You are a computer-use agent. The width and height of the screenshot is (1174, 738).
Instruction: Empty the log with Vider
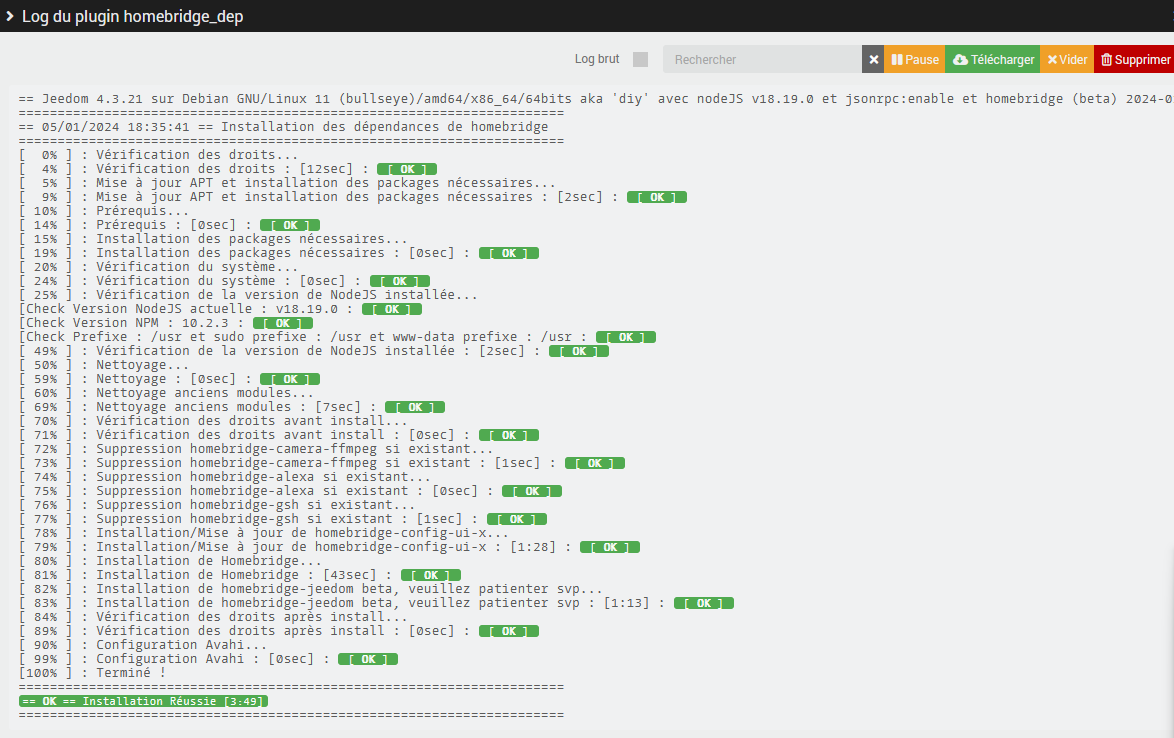(x=1067, y=59)
